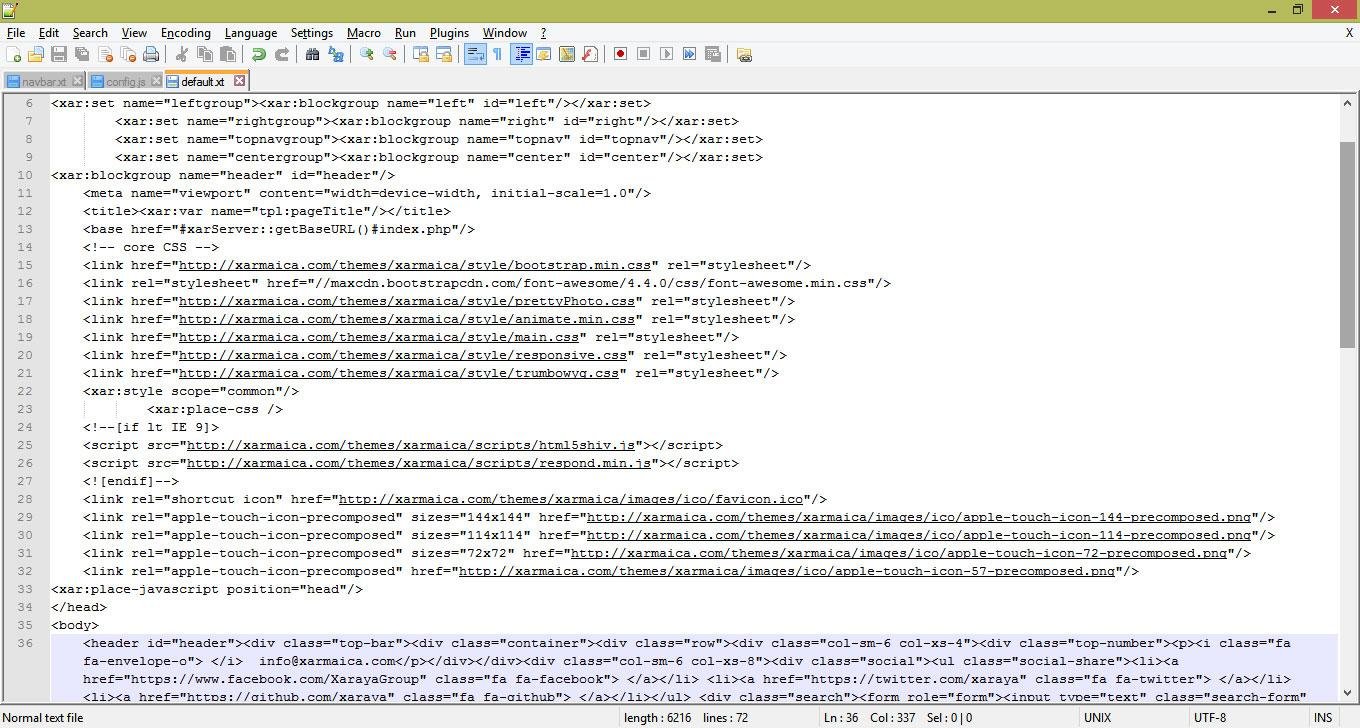Zoom in using the magnifier icon
The height and width of the screenshot is (728, 1360).
pos(369,54)
